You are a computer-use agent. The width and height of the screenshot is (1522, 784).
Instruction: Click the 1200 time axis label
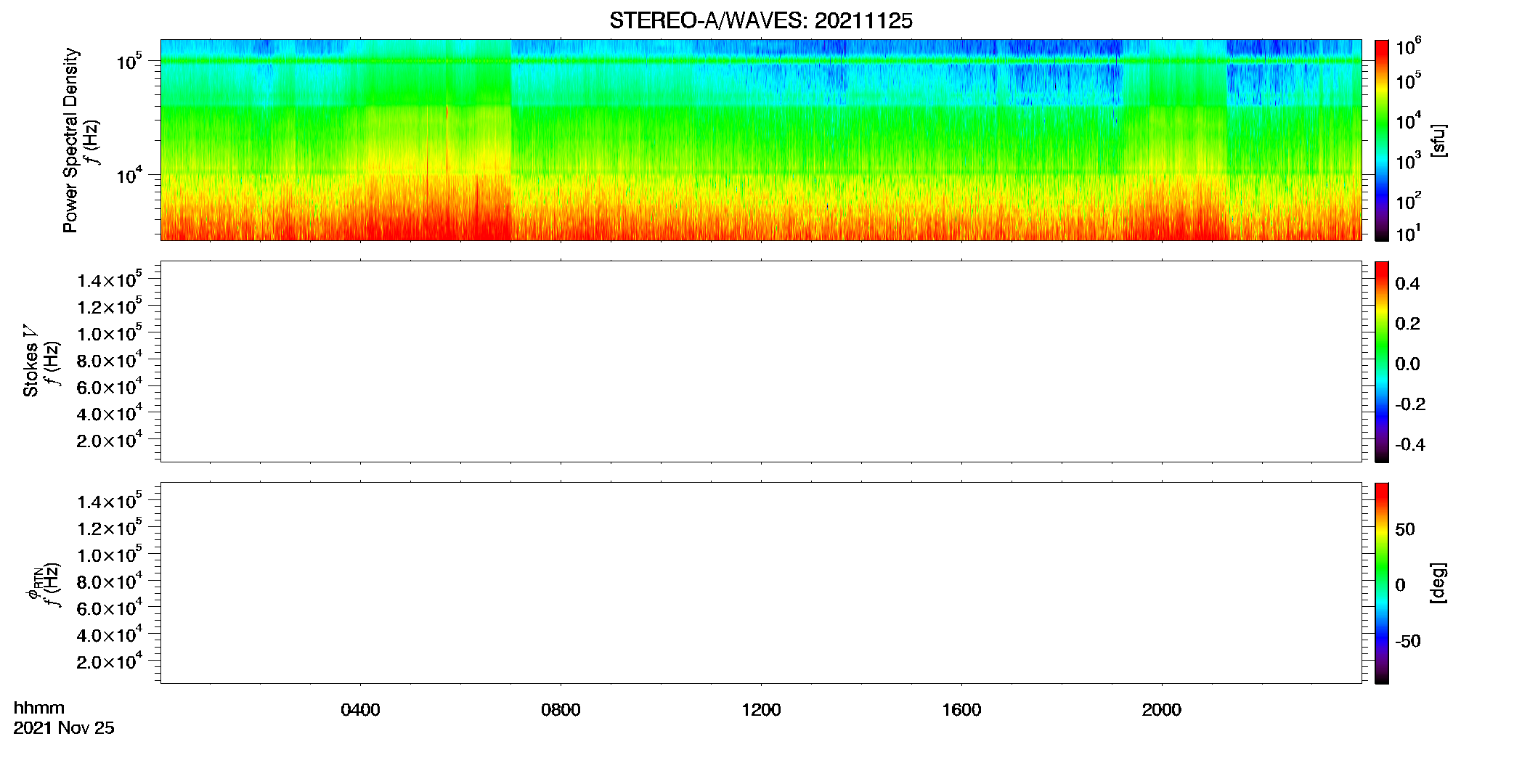[761, 710]
